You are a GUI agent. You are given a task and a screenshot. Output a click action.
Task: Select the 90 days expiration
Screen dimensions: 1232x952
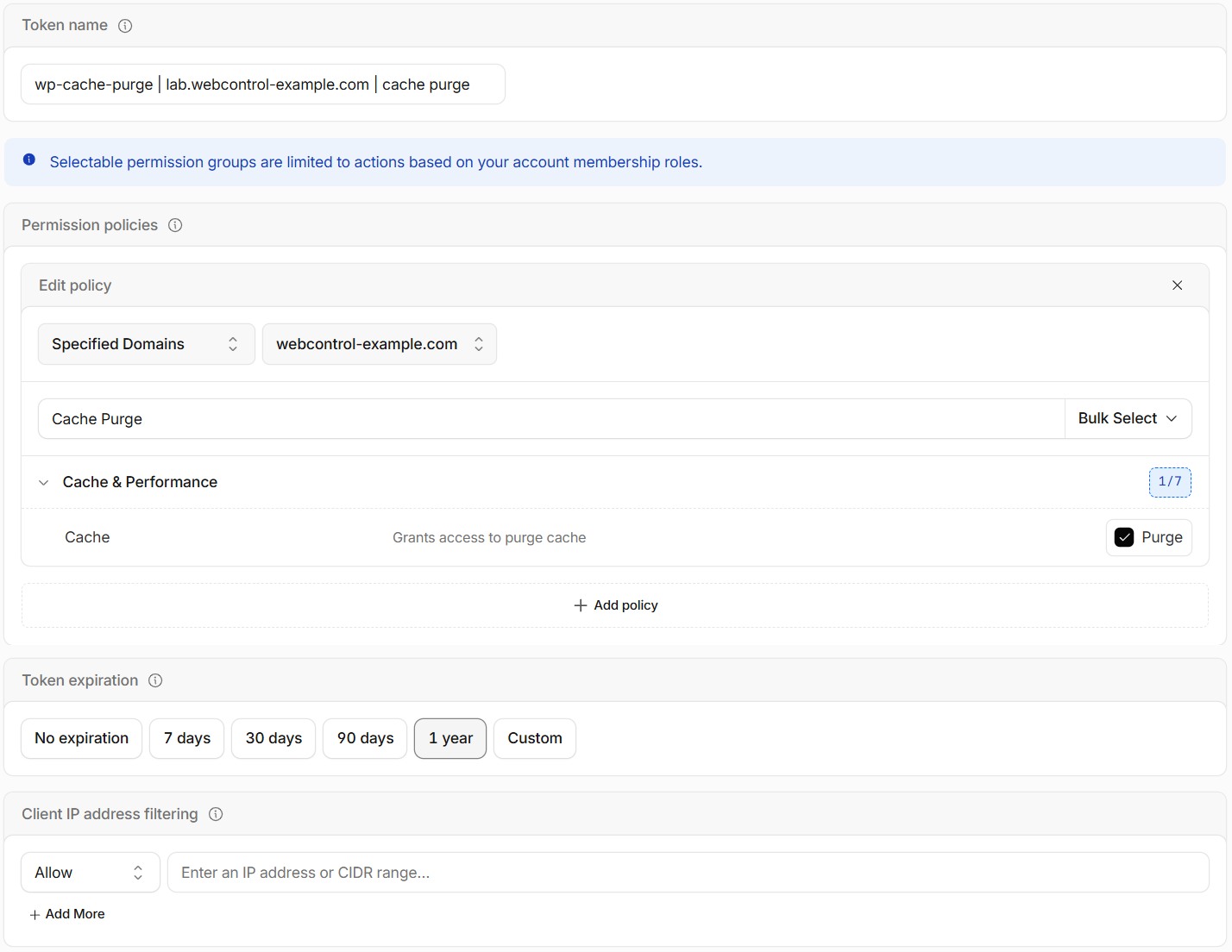click(365, 738)
